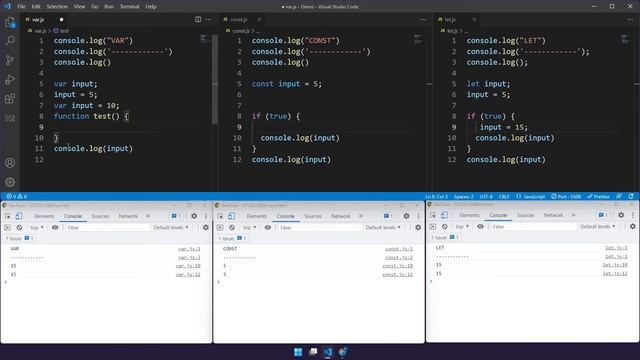Image resolution: width=640 pixels, height=360 pixels.
Task: Clear console in the const DevTools window
Action: click(x=232, y=227)
